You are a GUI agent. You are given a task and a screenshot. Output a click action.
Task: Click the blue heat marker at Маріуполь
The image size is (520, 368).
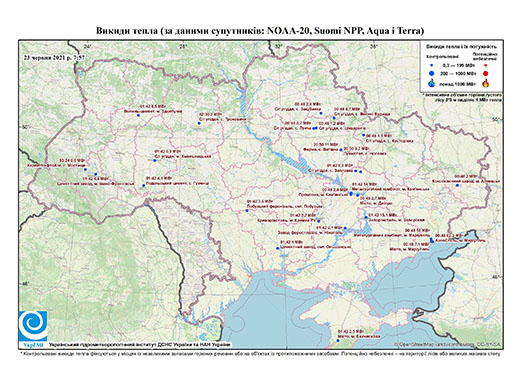432,240
